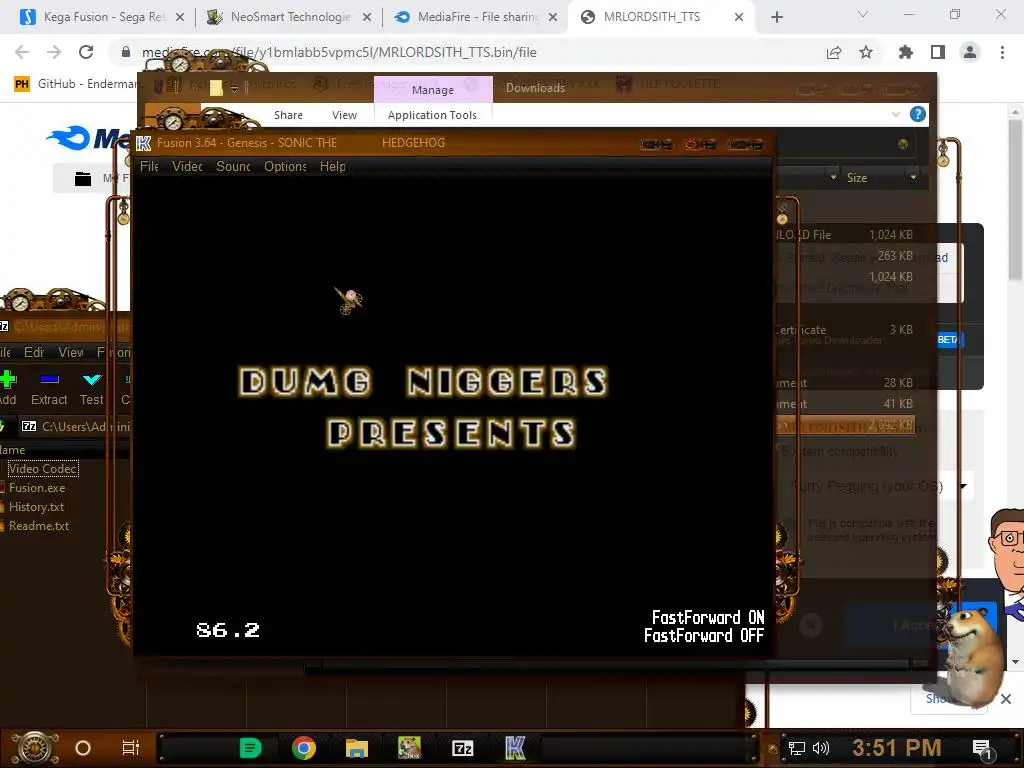Click the Kega Fusion K icon in the title bar
Viewport: 1024px width, 768px height.
[144, 143]
